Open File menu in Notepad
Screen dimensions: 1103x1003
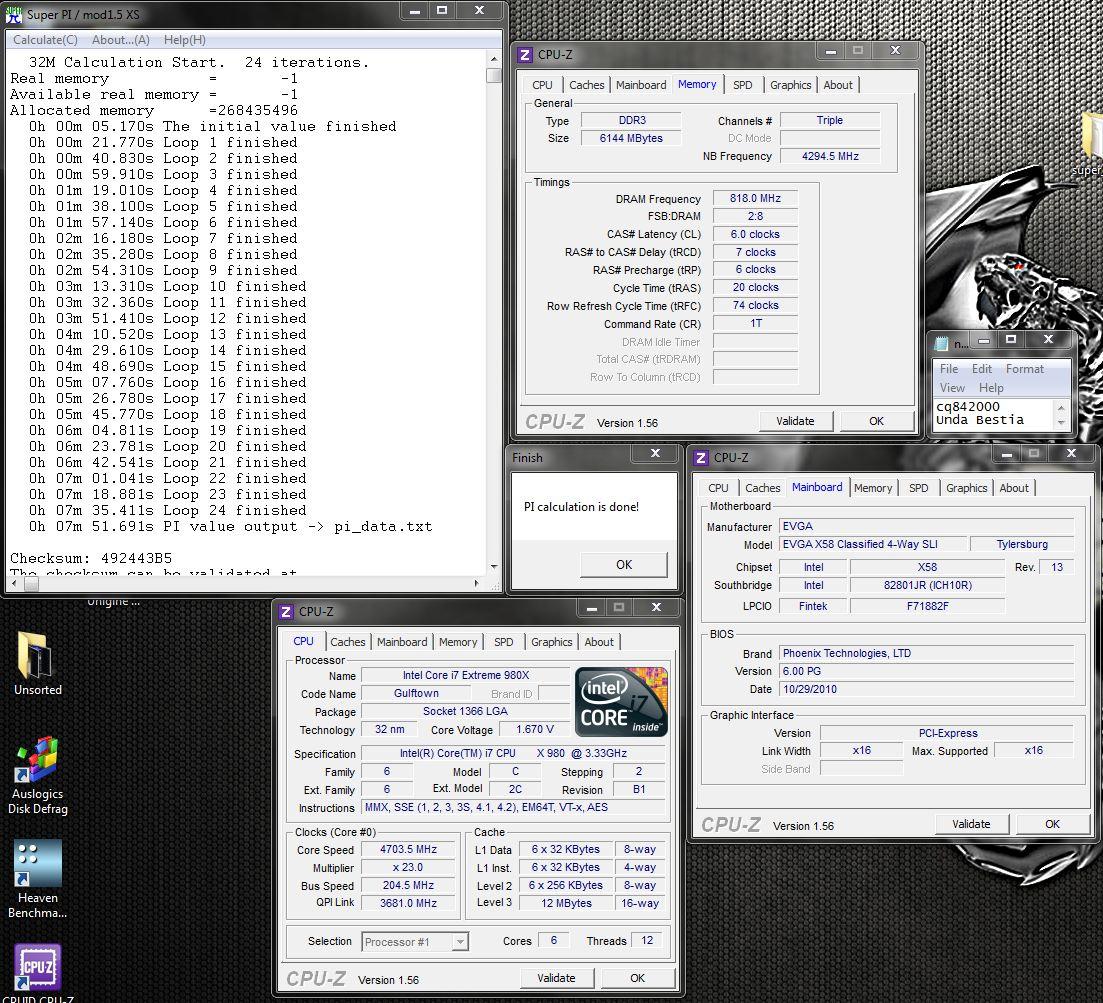click(949, 369)
